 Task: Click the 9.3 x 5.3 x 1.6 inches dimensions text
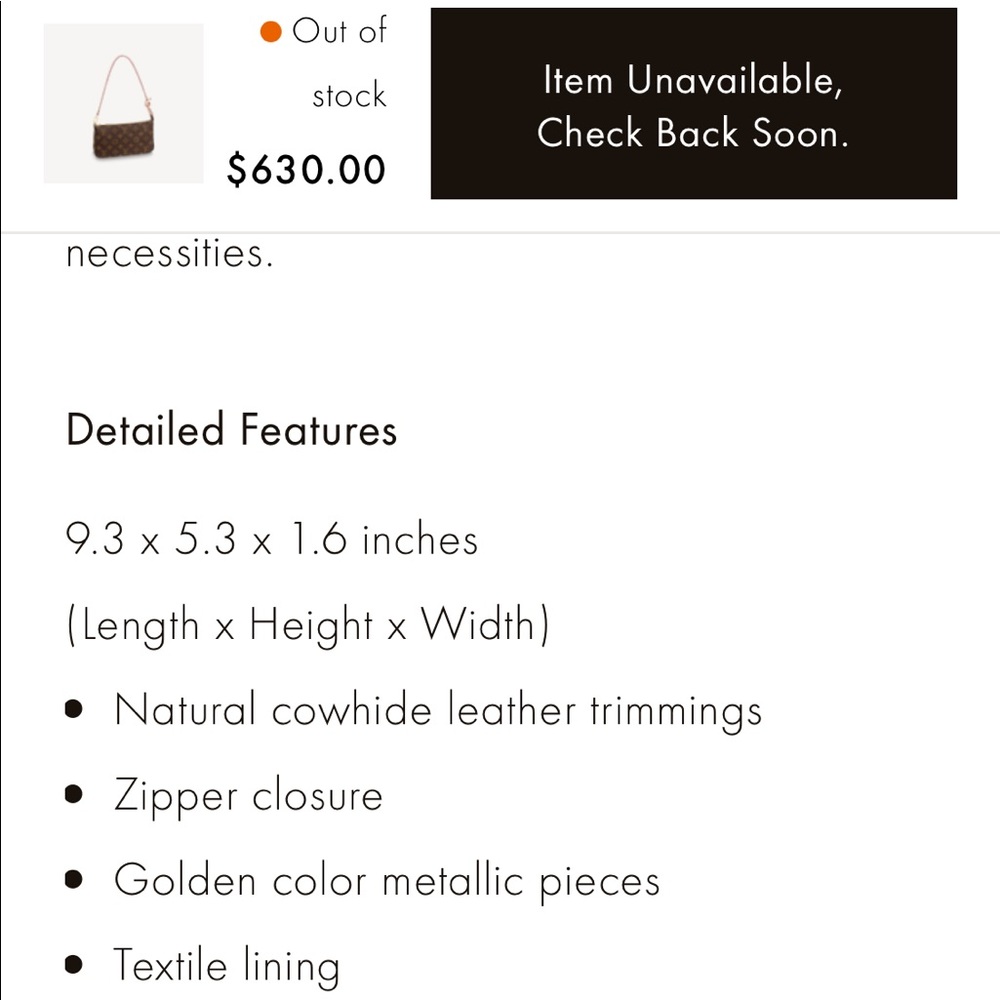coord(272,539)
